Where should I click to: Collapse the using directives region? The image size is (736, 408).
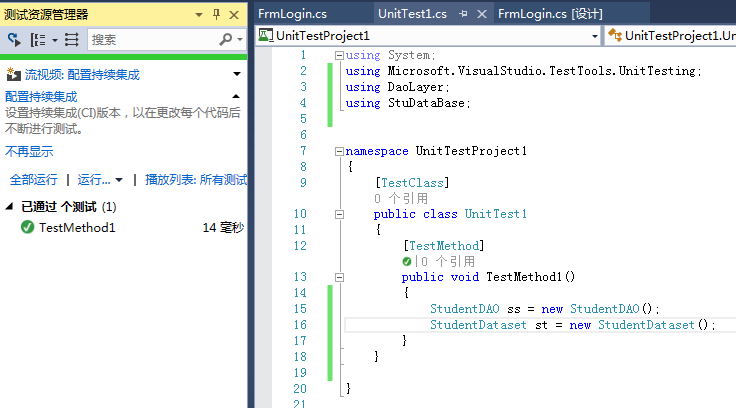point(339,55)
